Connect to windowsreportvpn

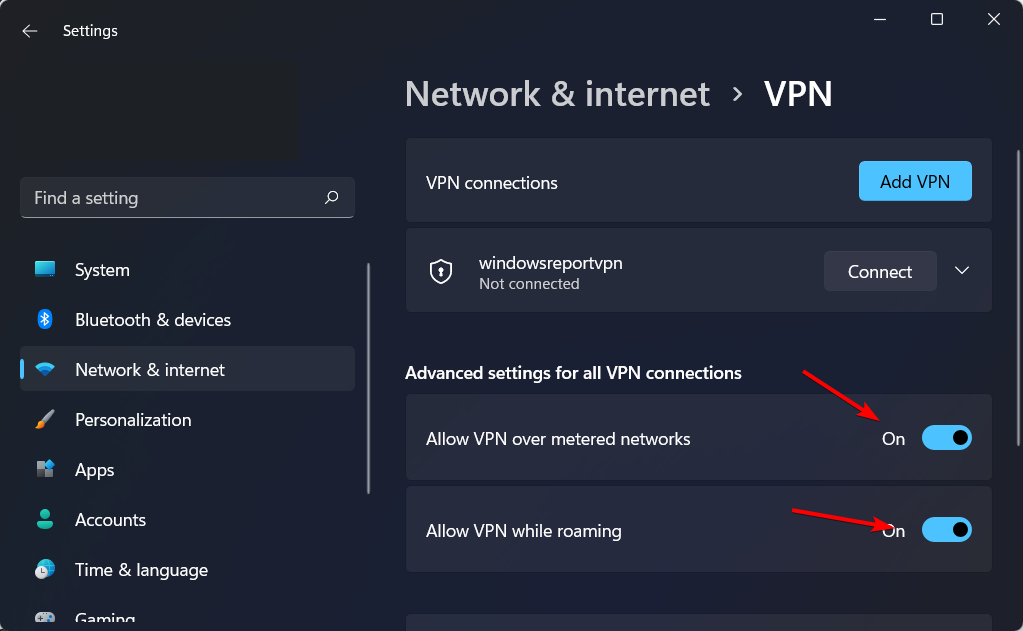coord(879,271)
